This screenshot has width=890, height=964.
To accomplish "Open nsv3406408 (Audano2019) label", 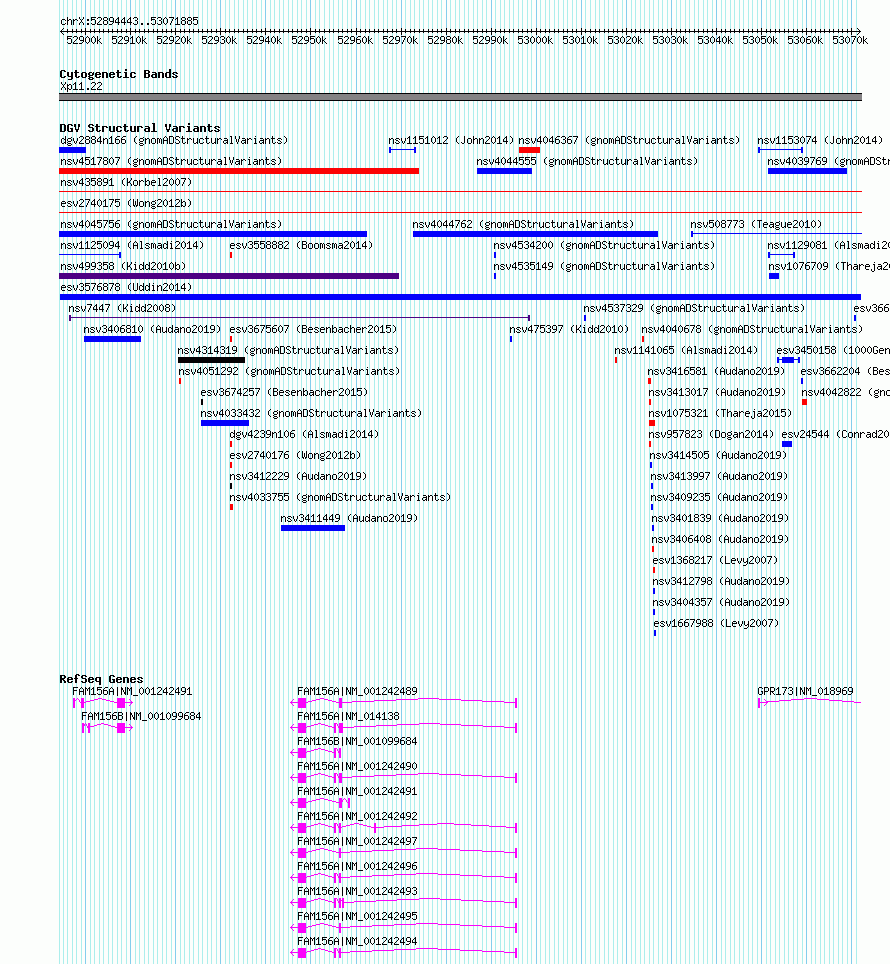I will 720,539.
